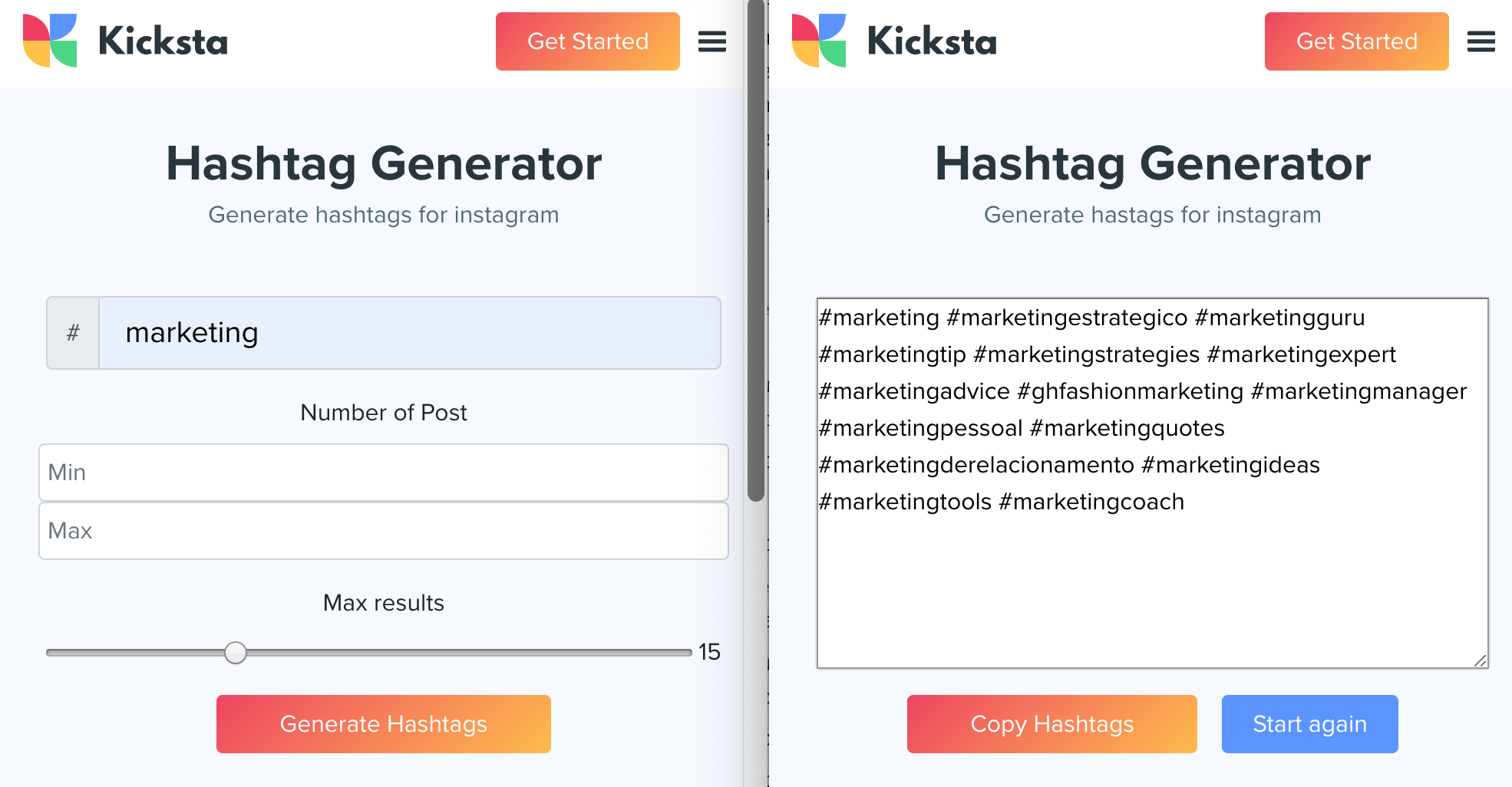
Task: Click the left pane vertical scrollbar thumb
Action: [x=756, y=253]
